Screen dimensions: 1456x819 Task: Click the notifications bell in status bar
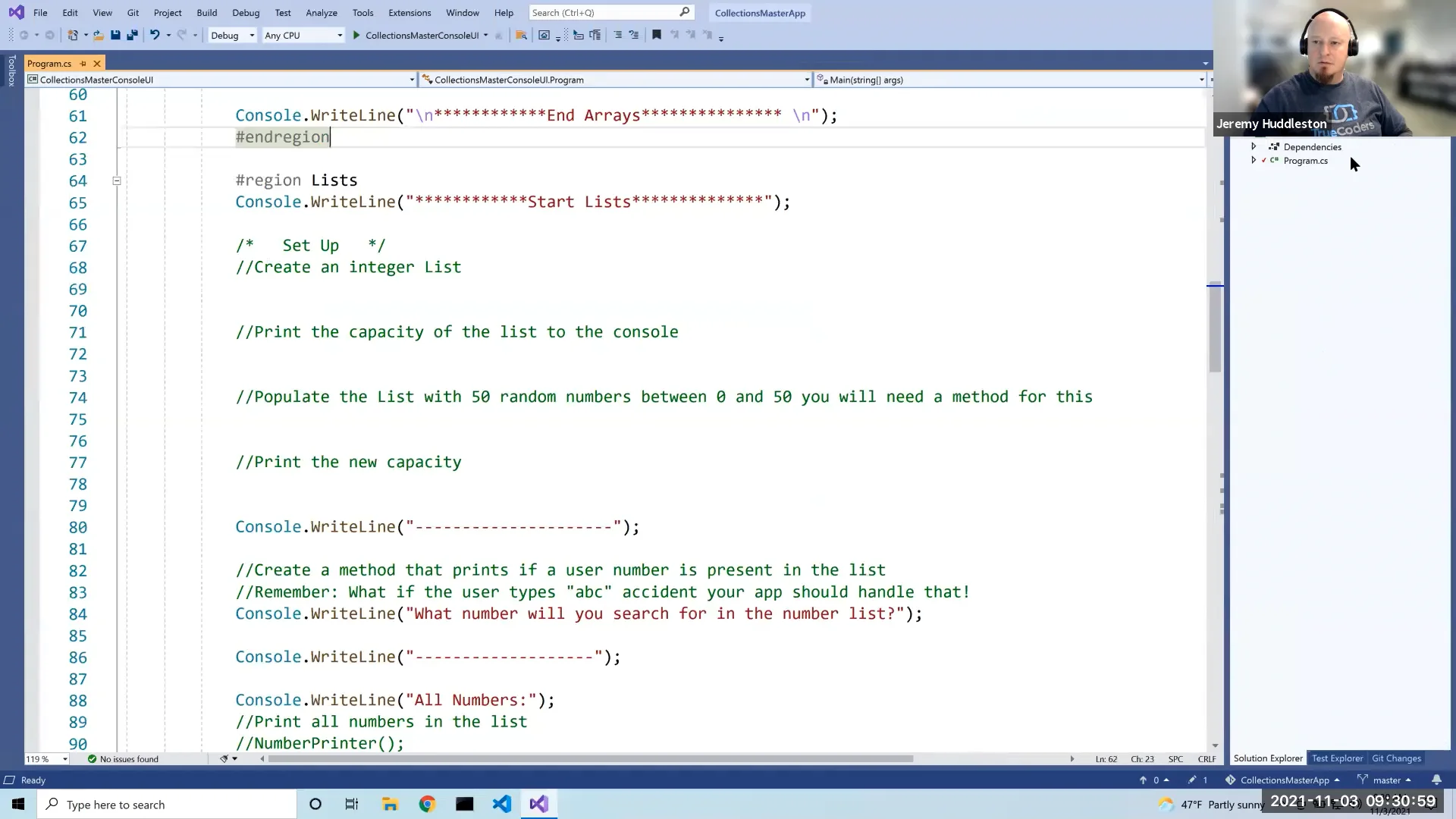click(x=1436, y=780)
